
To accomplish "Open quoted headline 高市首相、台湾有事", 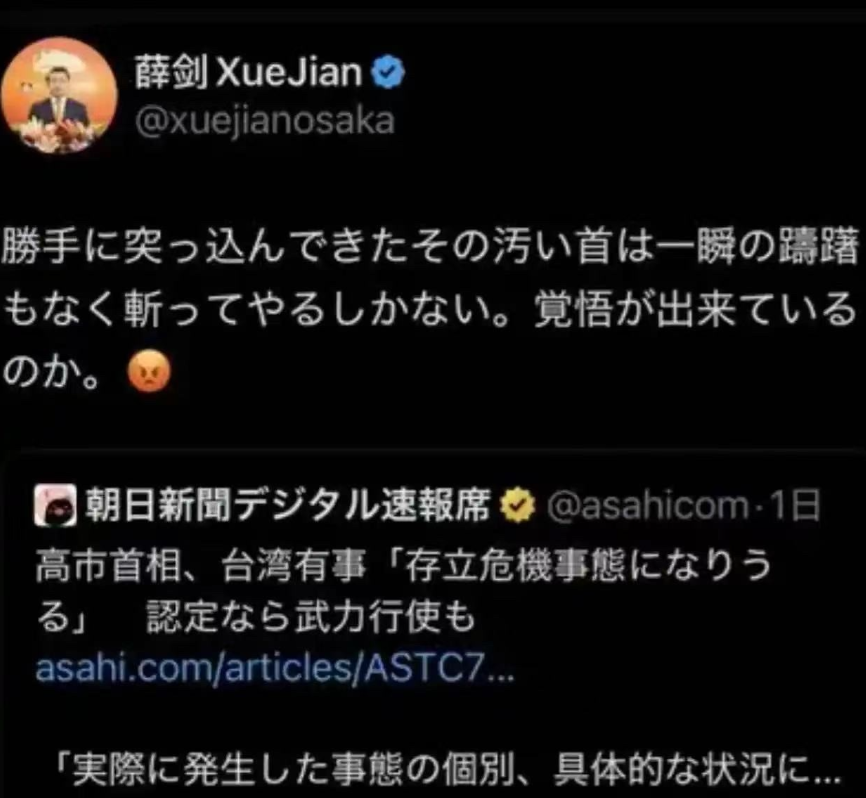I will pos(202,566).
